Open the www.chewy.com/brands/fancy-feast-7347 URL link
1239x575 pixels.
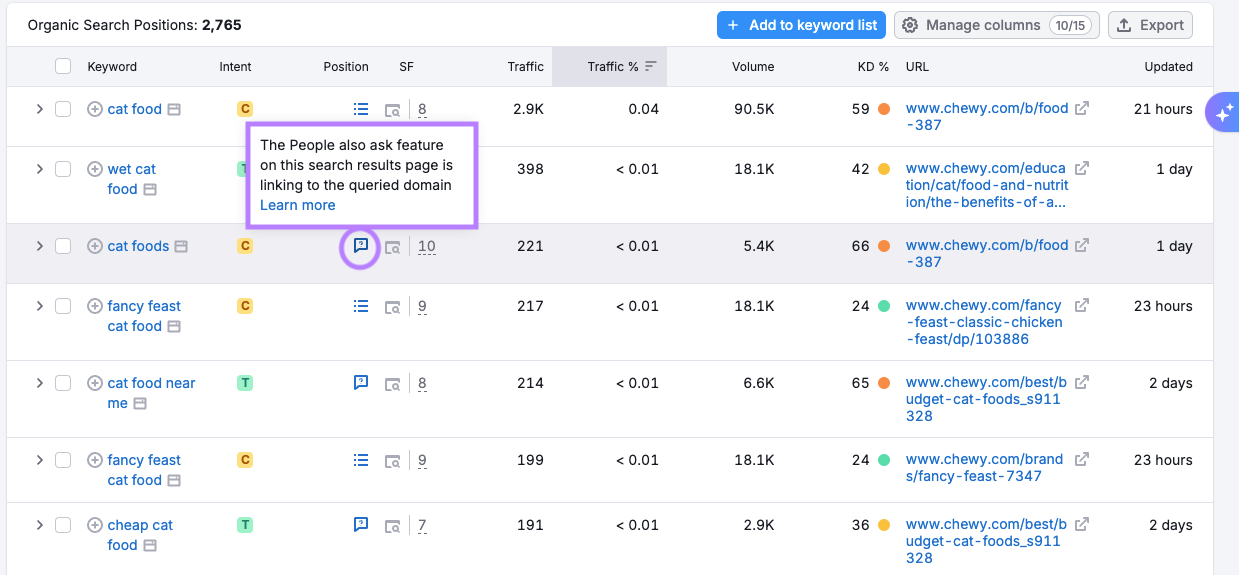(984, 468)
